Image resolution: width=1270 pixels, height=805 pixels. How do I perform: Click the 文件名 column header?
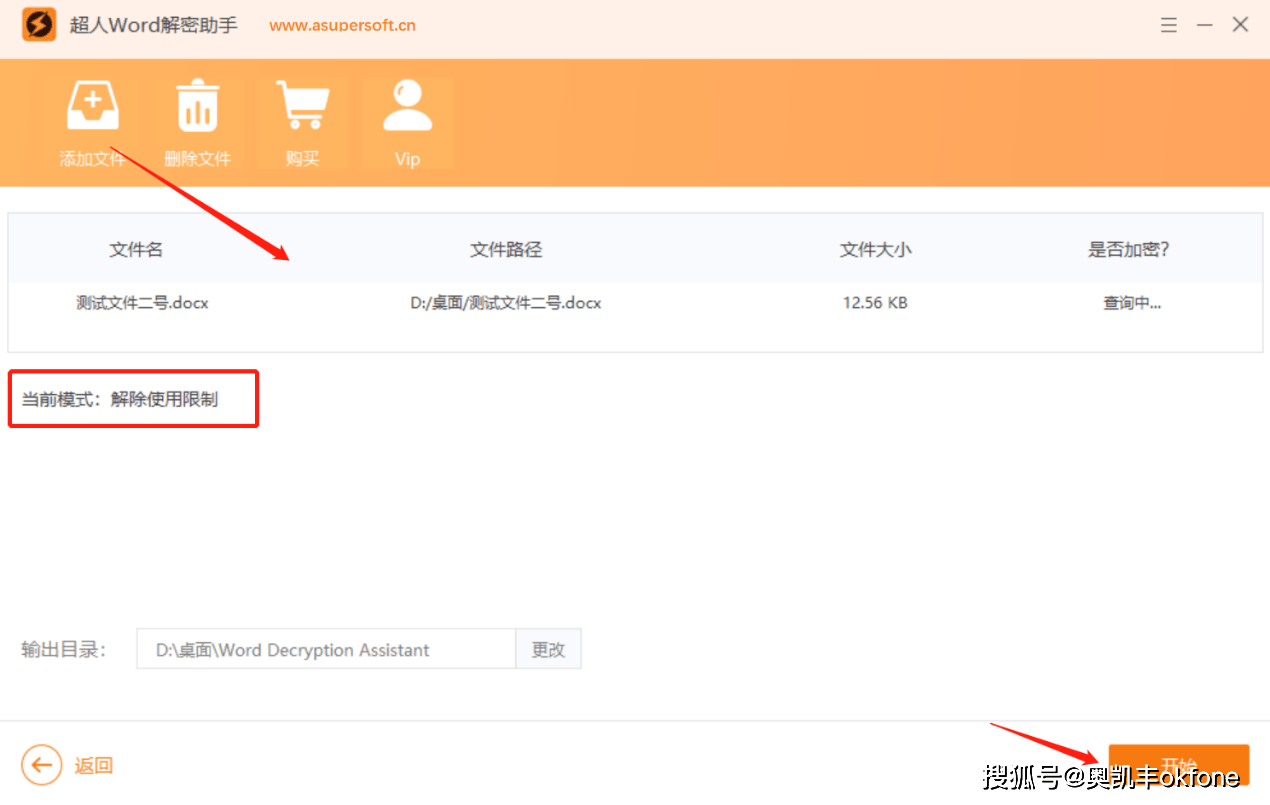(136, 250)
